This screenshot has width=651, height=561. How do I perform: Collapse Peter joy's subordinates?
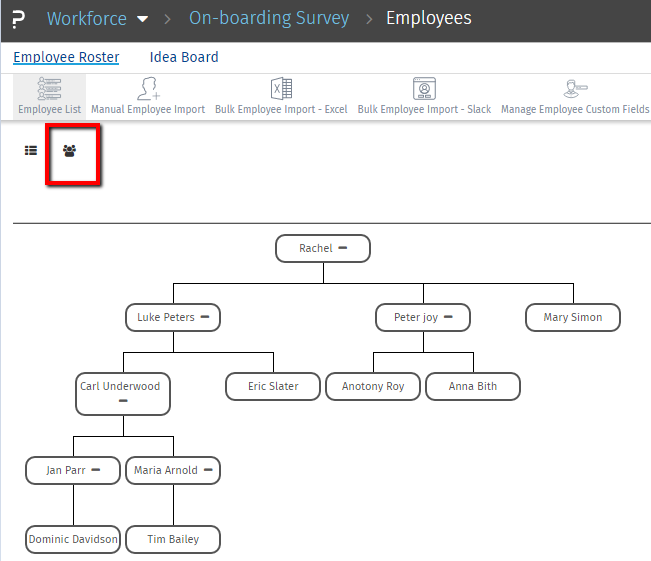pyautogui.click(x=449, y=317)
